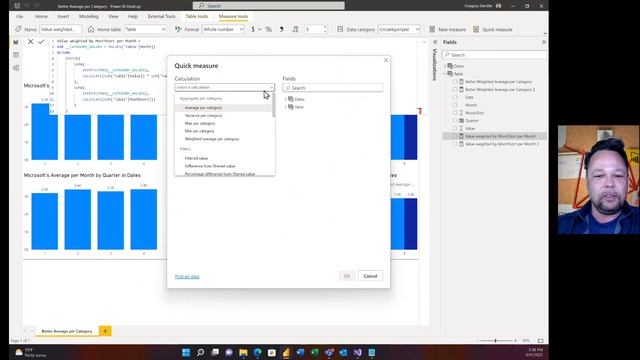640x360 pixels.
Task: Apply percentage format icon
Action: 269,29
